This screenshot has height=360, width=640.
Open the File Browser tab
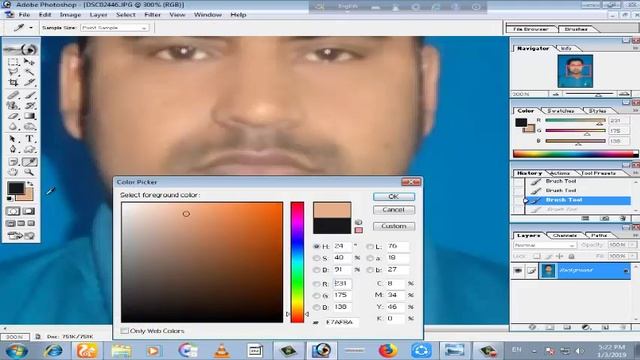click(530, 29)
